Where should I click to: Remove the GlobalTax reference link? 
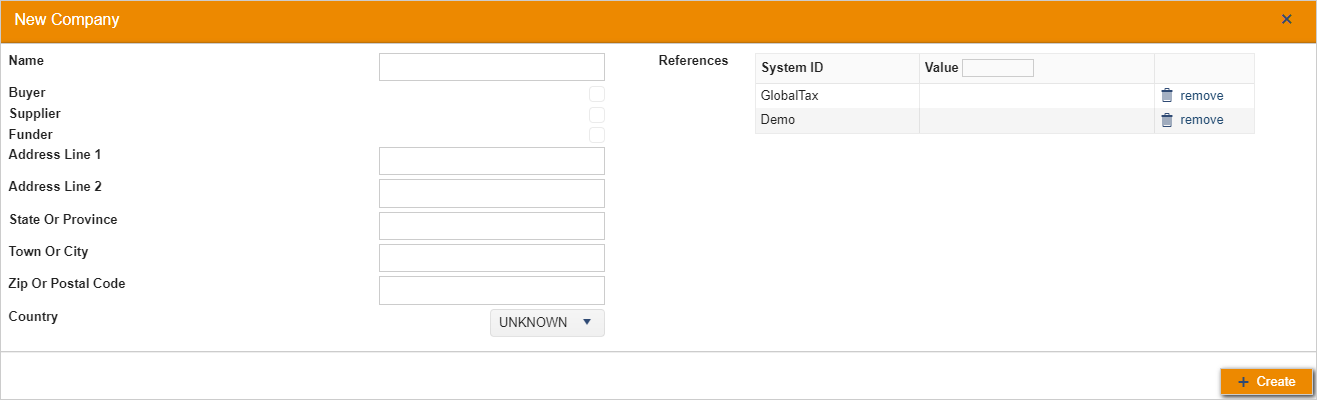[x=1201, y=96]
